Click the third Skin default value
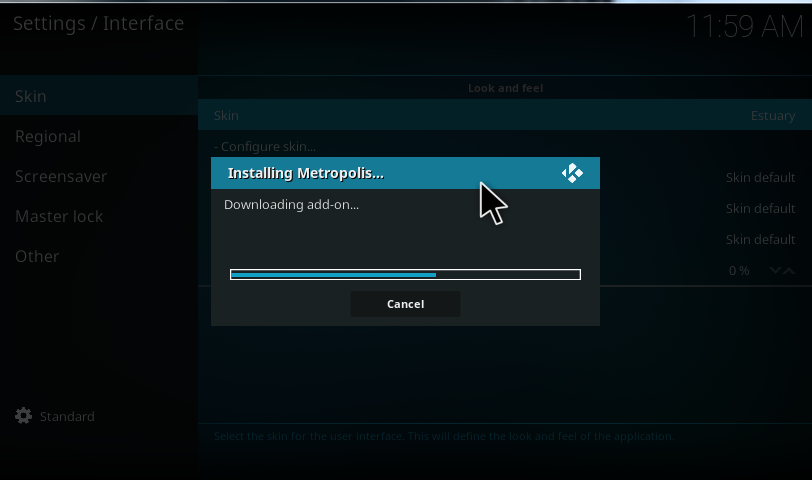812x480 pixels. click(760, 240)
